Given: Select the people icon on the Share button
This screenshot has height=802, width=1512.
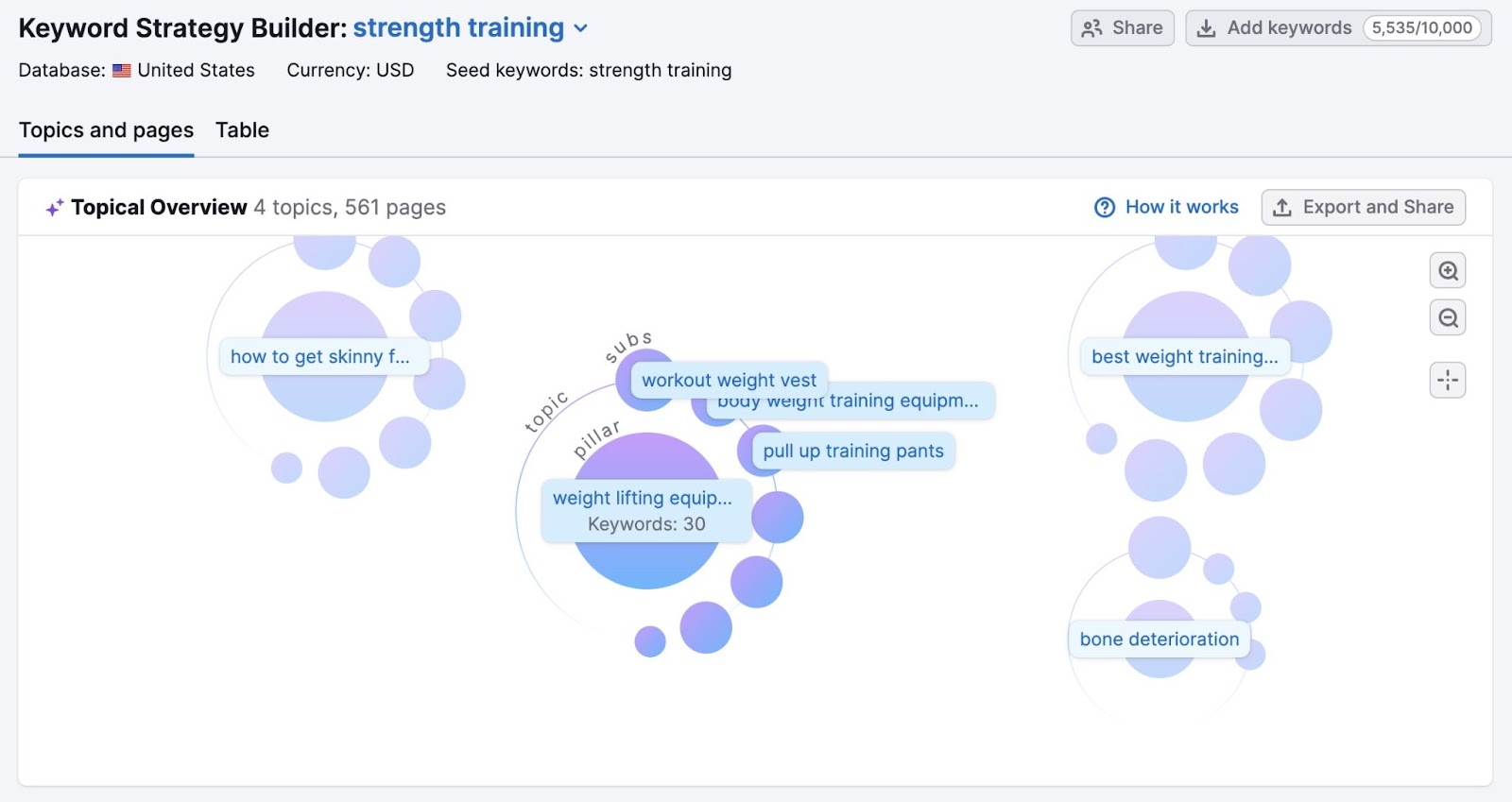Looking at the screenshot, I should (x=1093, y=27).
